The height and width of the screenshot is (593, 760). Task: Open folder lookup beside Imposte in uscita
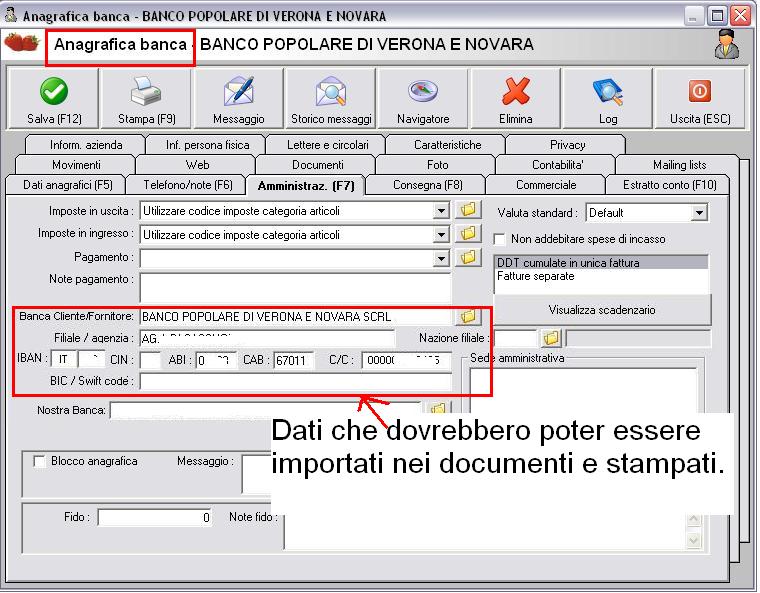468,210
